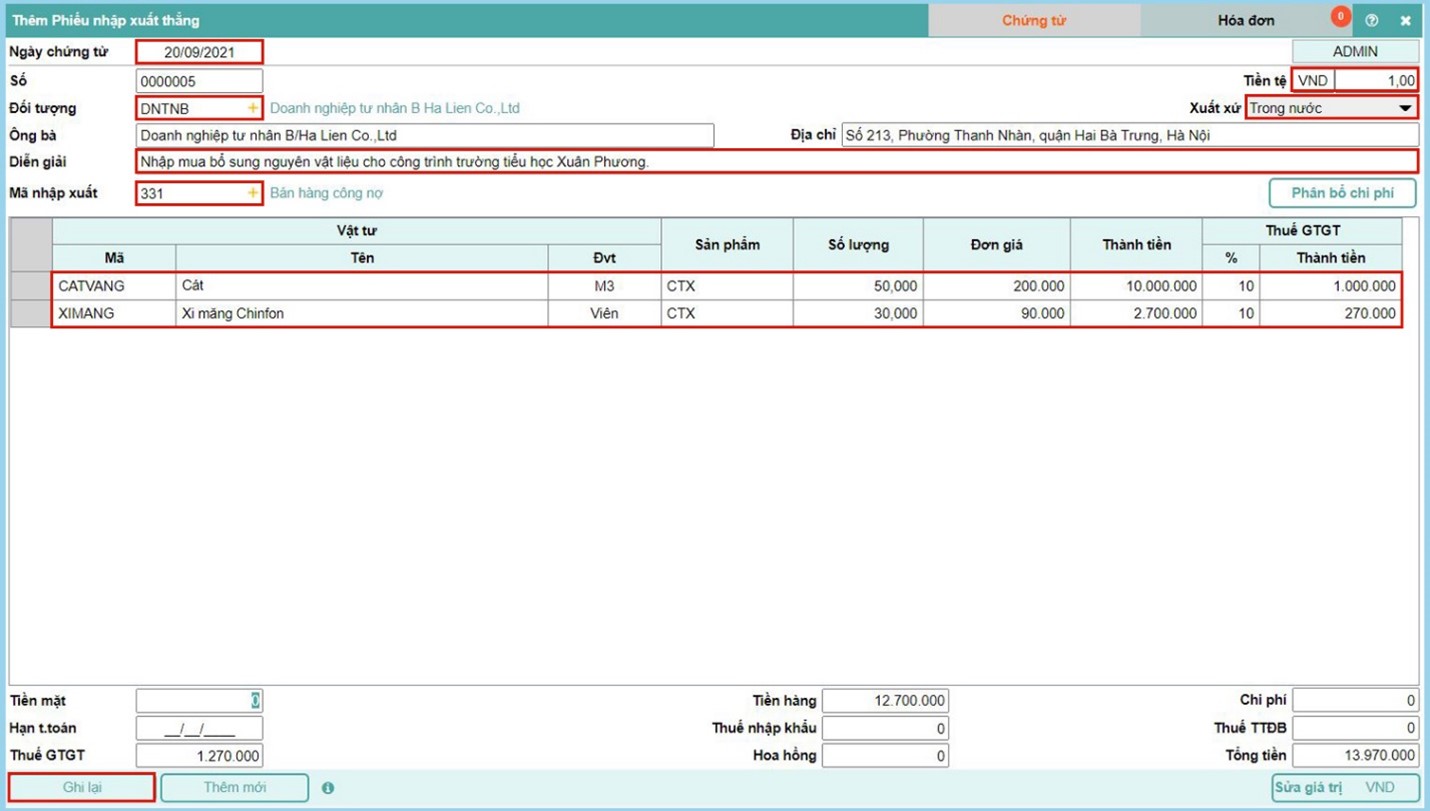Click the Thêm mới button
The image size is (1430, 811).
coord(234,787)
